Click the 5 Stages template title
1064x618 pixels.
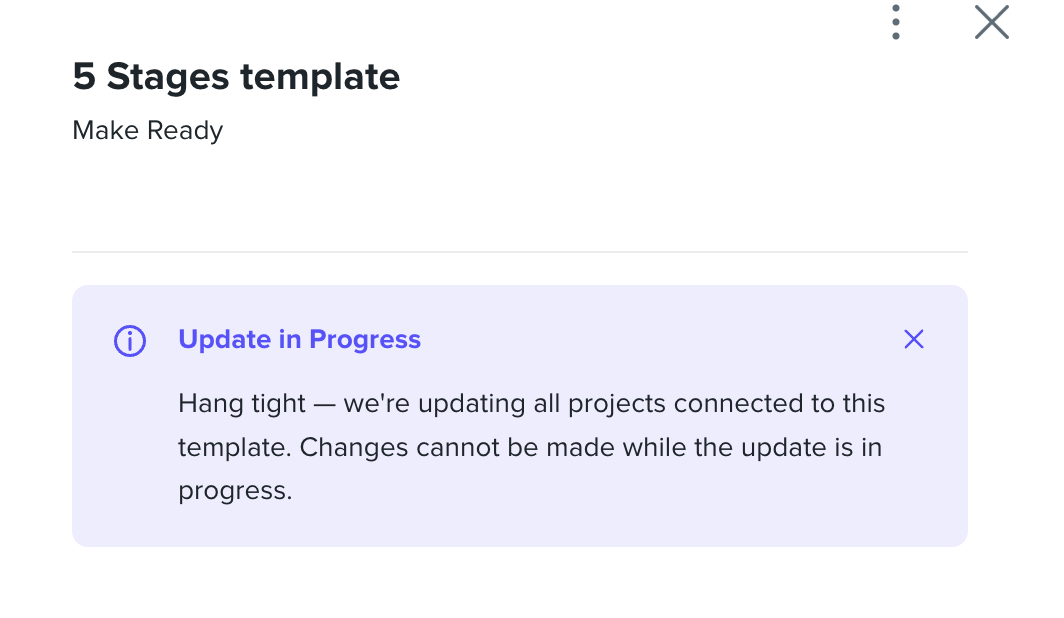[235, 76]
